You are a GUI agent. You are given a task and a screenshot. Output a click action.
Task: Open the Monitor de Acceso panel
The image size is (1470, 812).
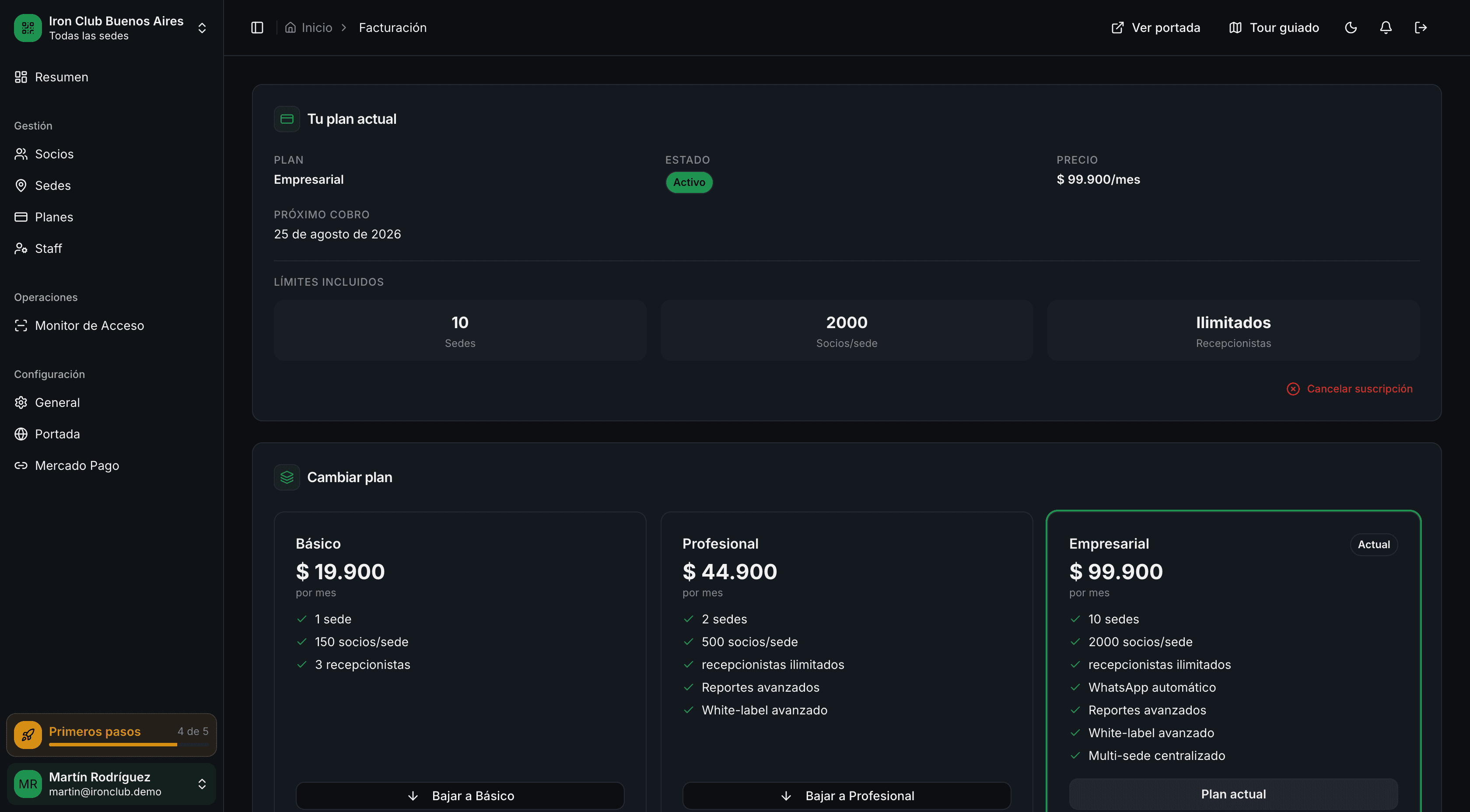pos(89,325)
